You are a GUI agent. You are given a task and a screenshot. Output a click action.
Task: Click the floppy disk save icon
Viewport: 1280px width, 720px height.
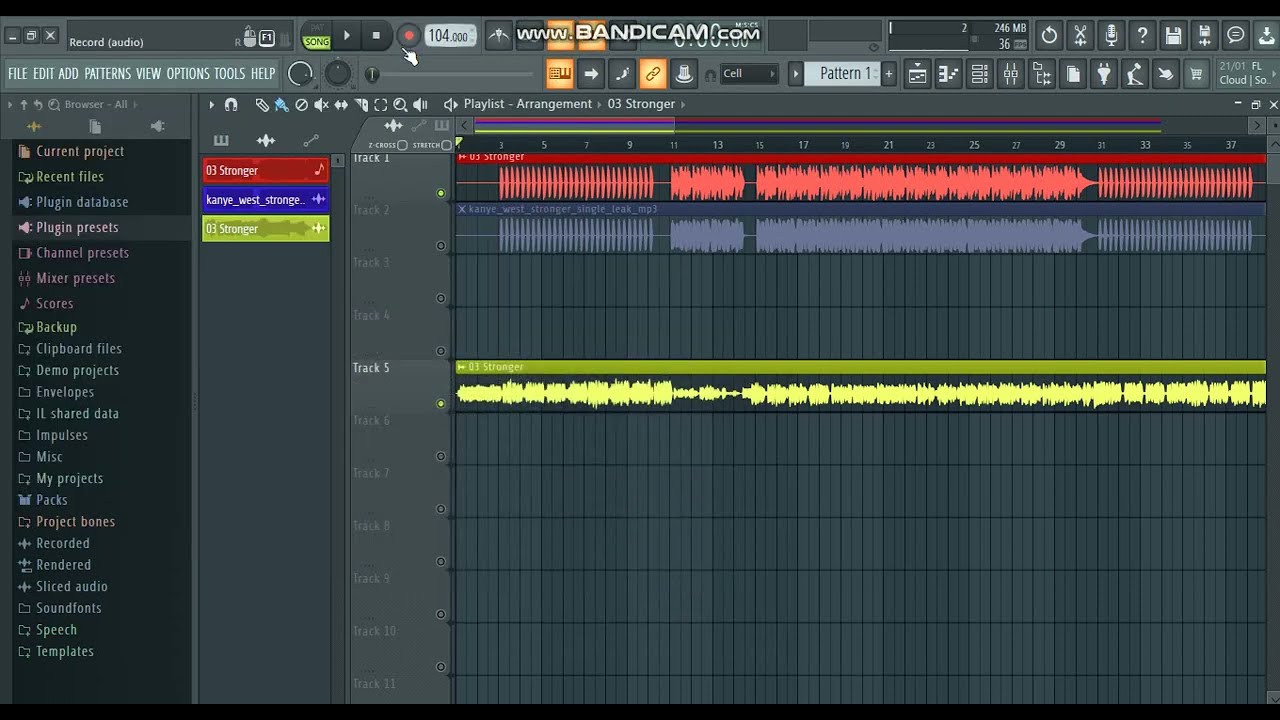1173,36
